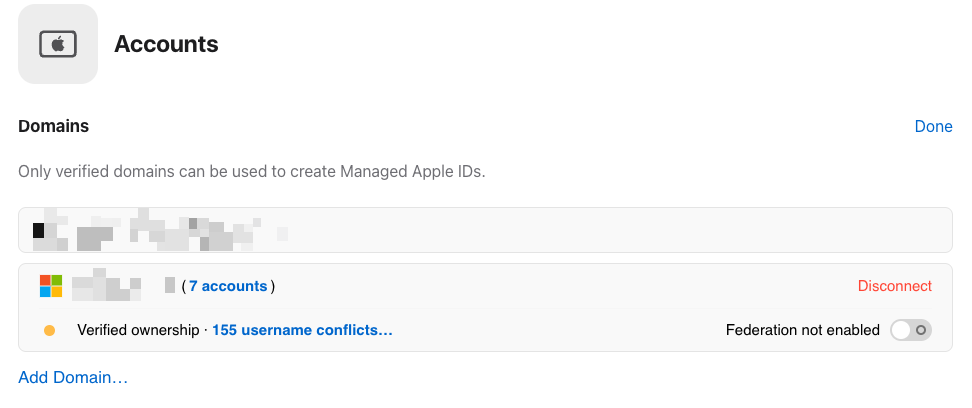The width and height of the screenshot is (972, 408).
Task: Click the Accounts page heading
Action: (166, 44)
